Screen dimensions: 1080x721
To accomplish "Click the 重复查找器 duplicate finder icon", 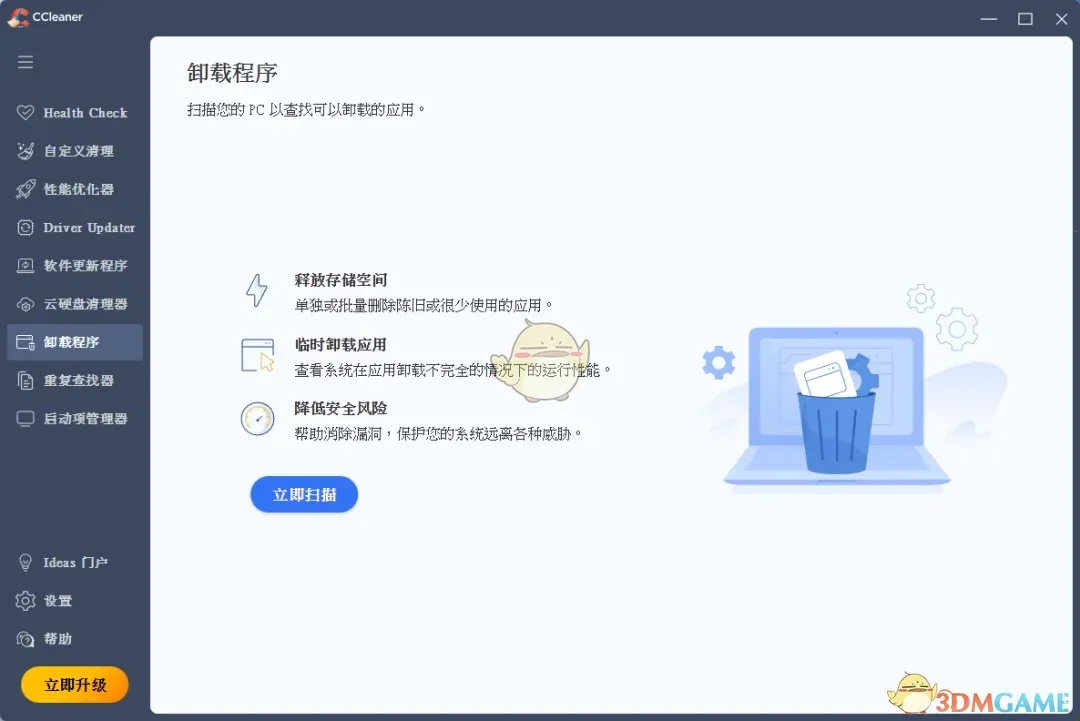I will pyautogui.click(x=25, y=380).
